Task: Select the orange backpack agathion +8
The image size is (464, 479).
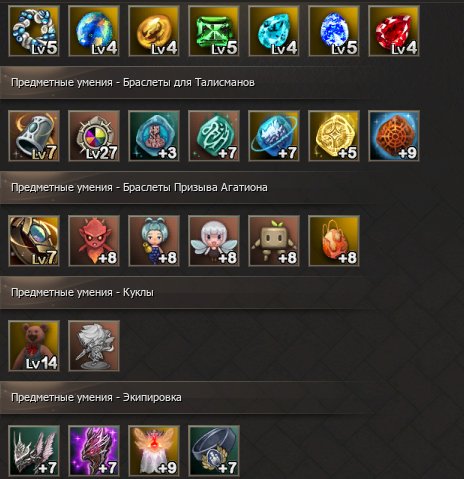Action: pyautogui.click(x=334, y=241)
